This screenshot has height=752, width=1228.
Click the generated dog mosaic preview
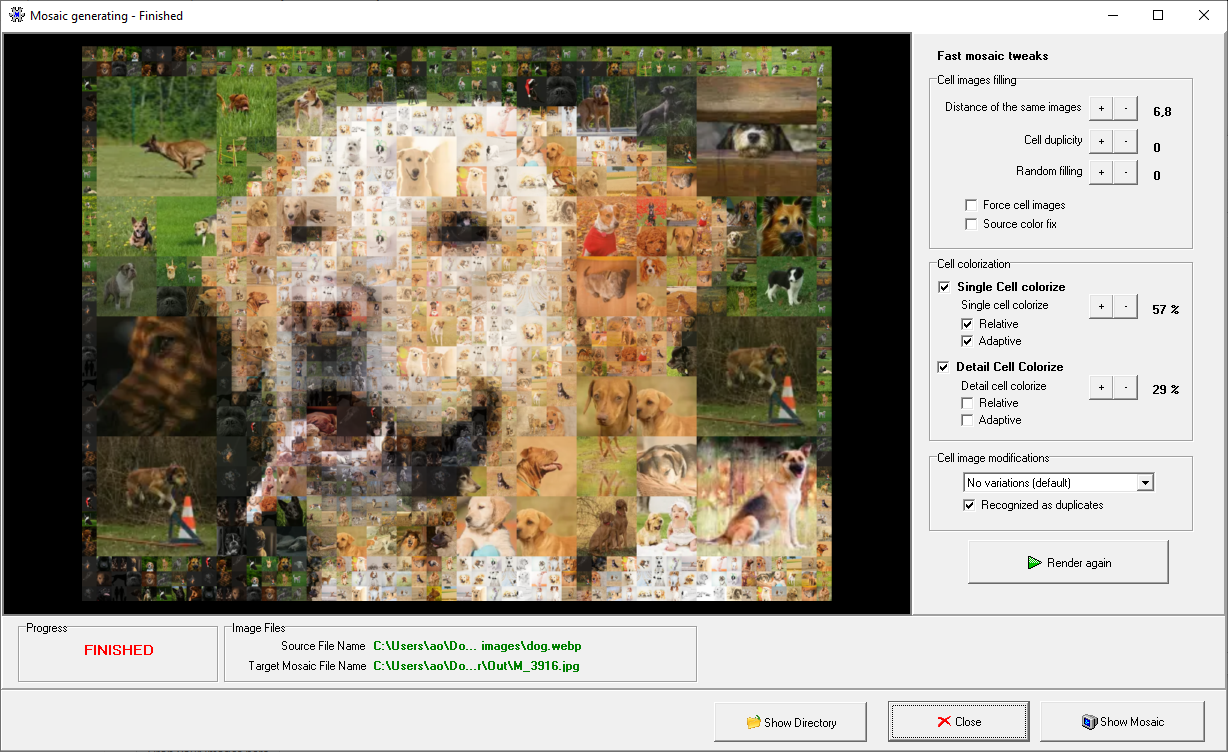(455, 320)
